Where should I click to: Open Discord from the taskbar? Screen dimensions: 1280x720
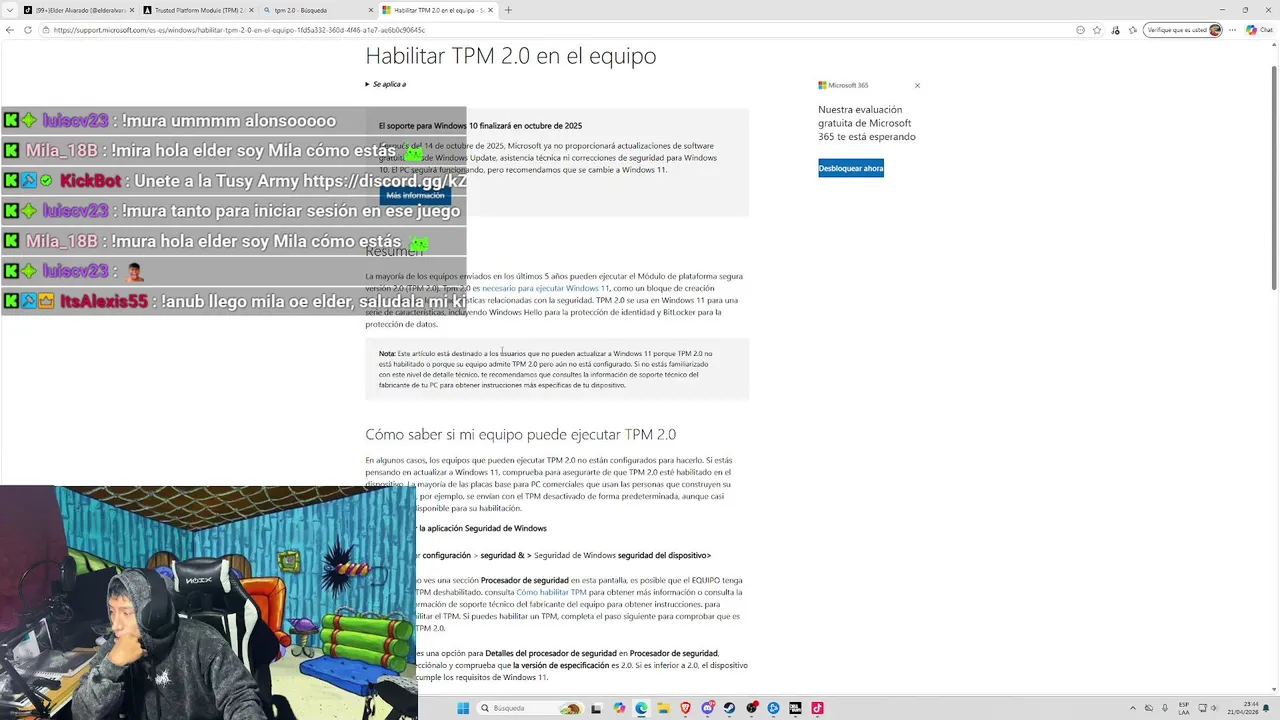(708, 708)
